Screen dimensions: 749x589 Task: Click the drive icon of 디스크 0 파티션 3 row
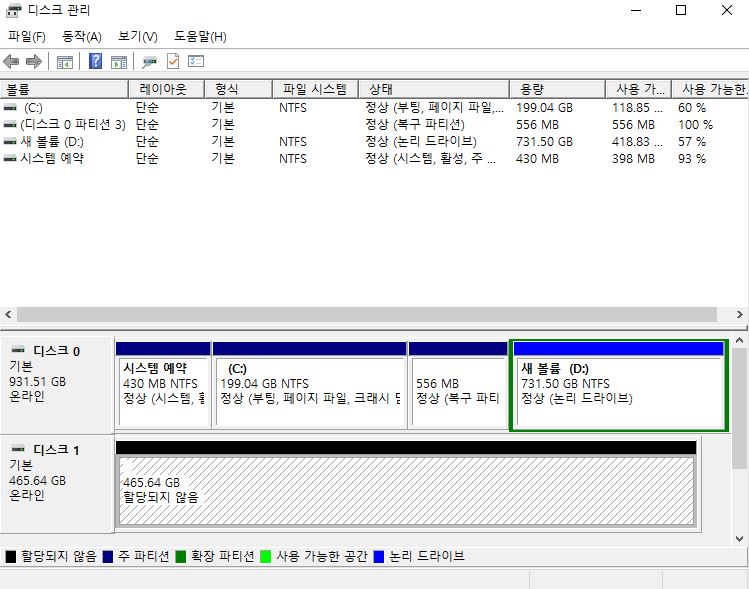coord(10,124)
